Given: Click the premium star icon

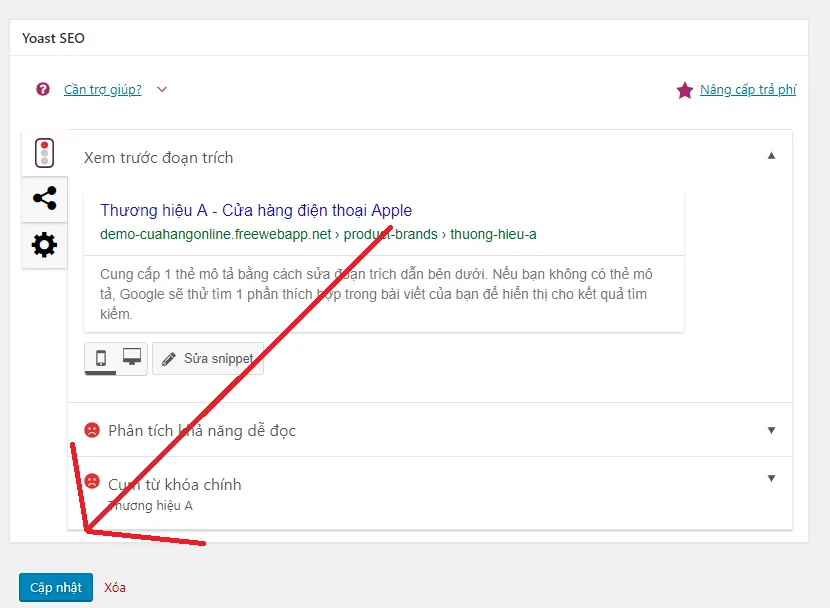Looking at the screenshot, I should pos(684,90).
